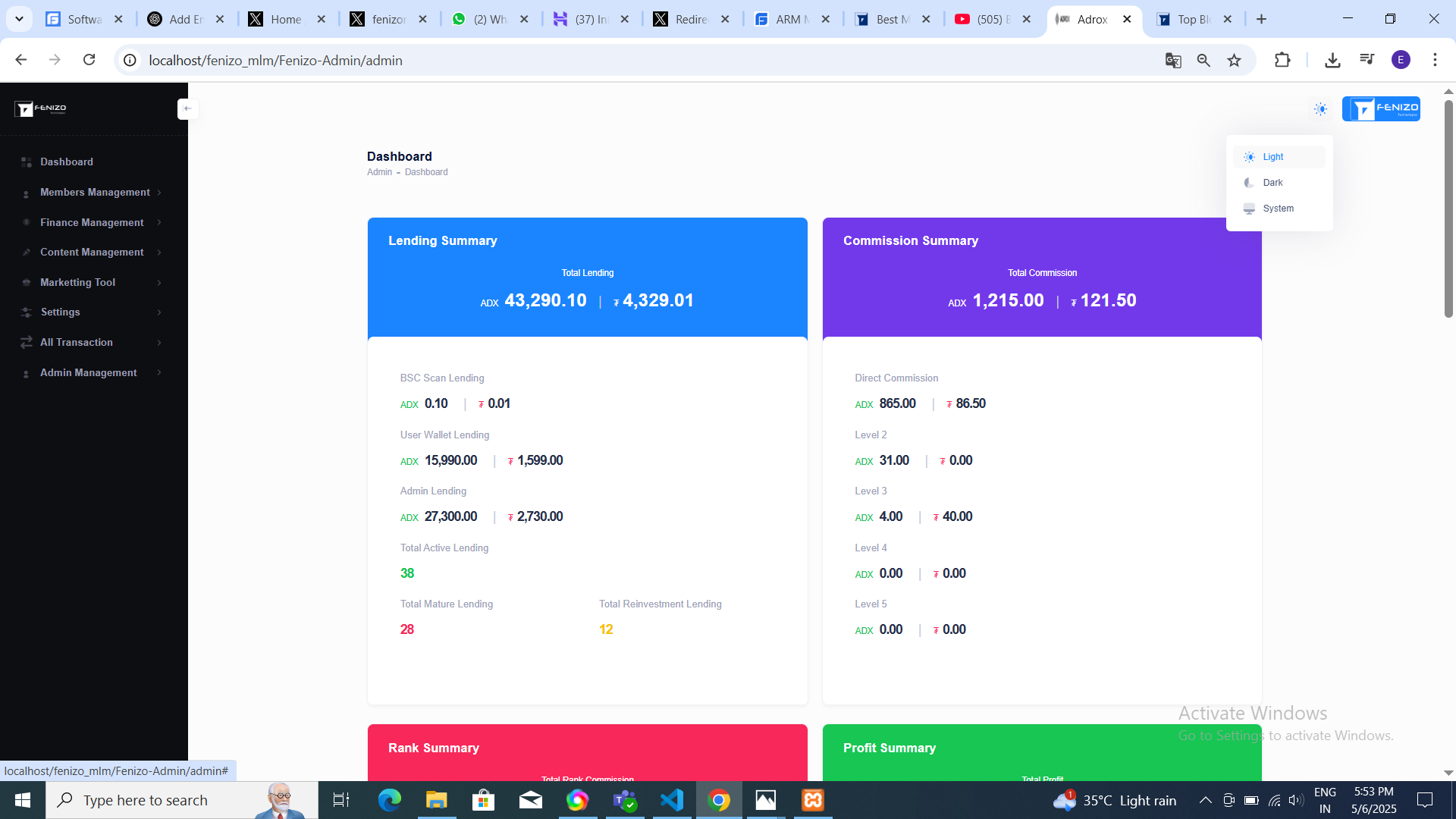Expand the Finance Management submenu

(91, 222)
